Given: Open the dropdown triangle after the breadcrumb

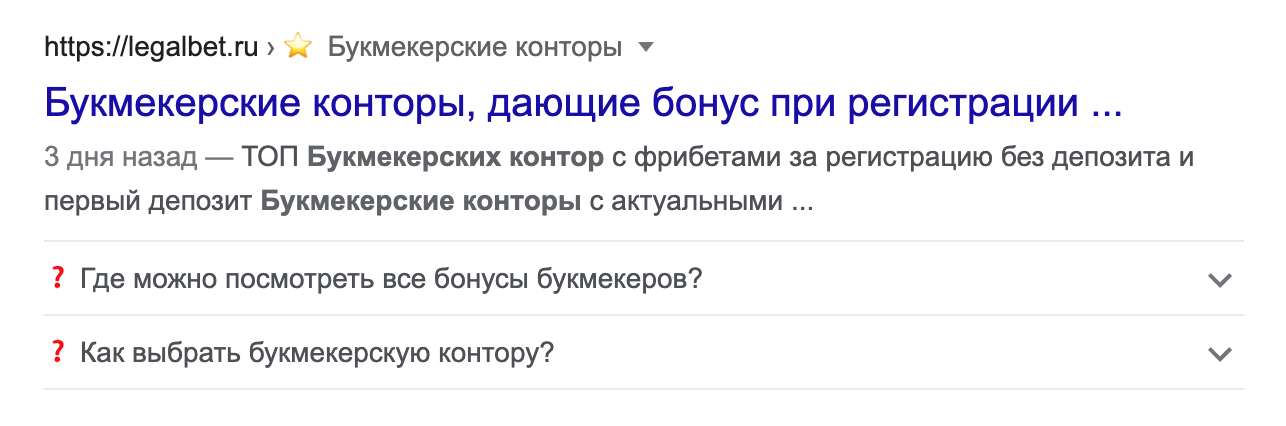Looking at the screenshot, I should tap(646, 47).
